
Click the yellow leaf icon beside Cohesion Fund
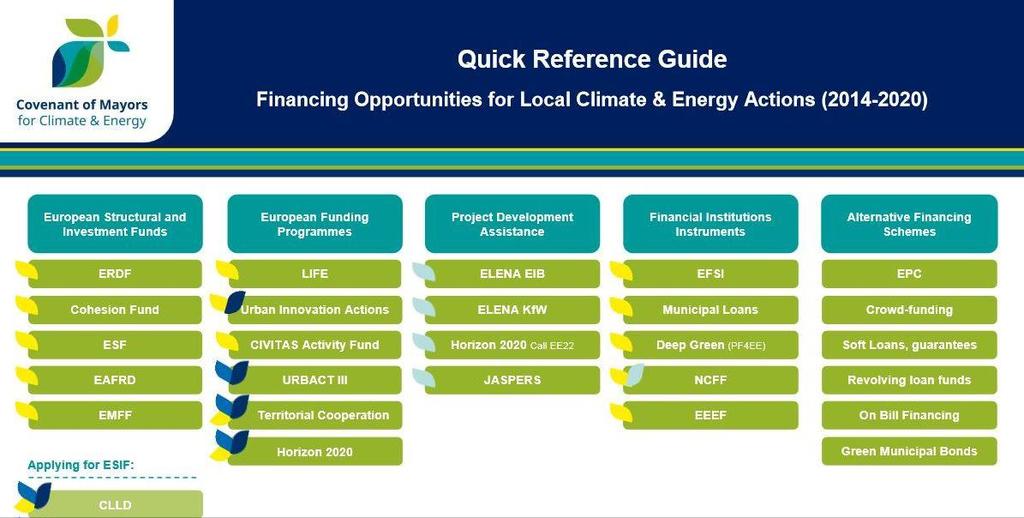[26, 306]
